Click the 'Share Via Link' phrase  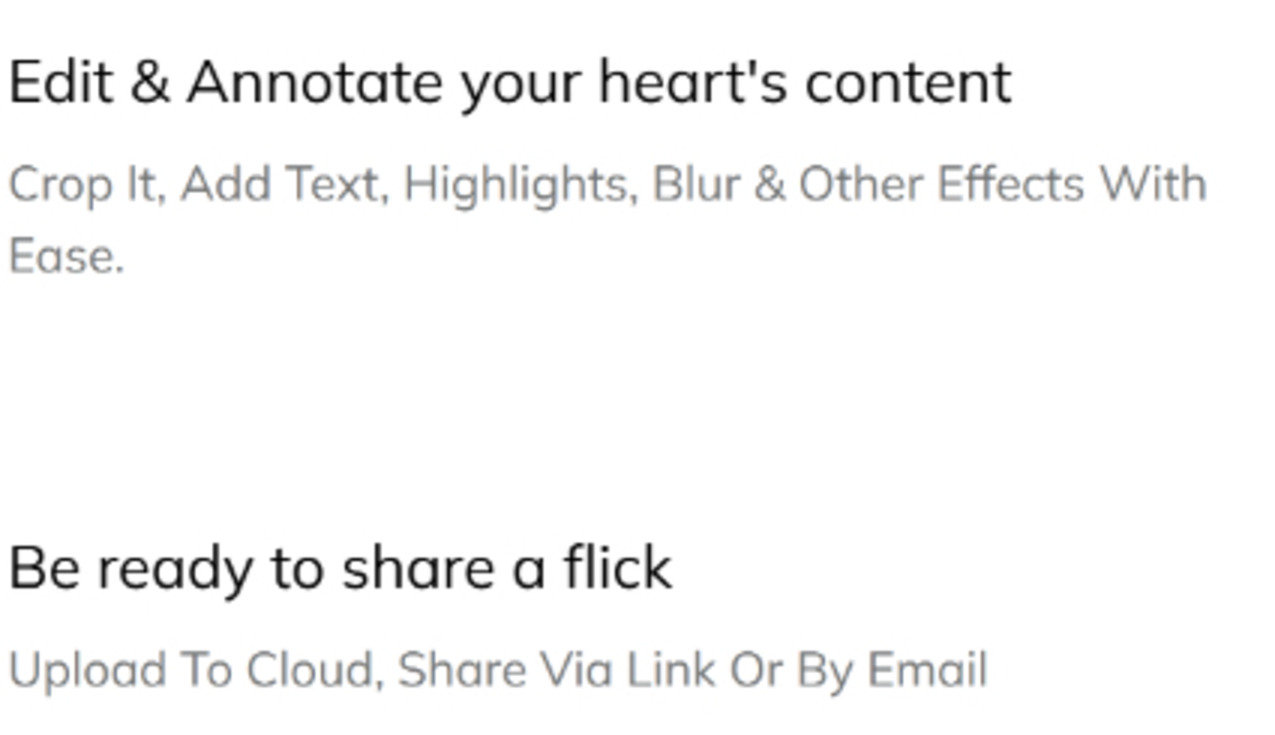[556, 669]
